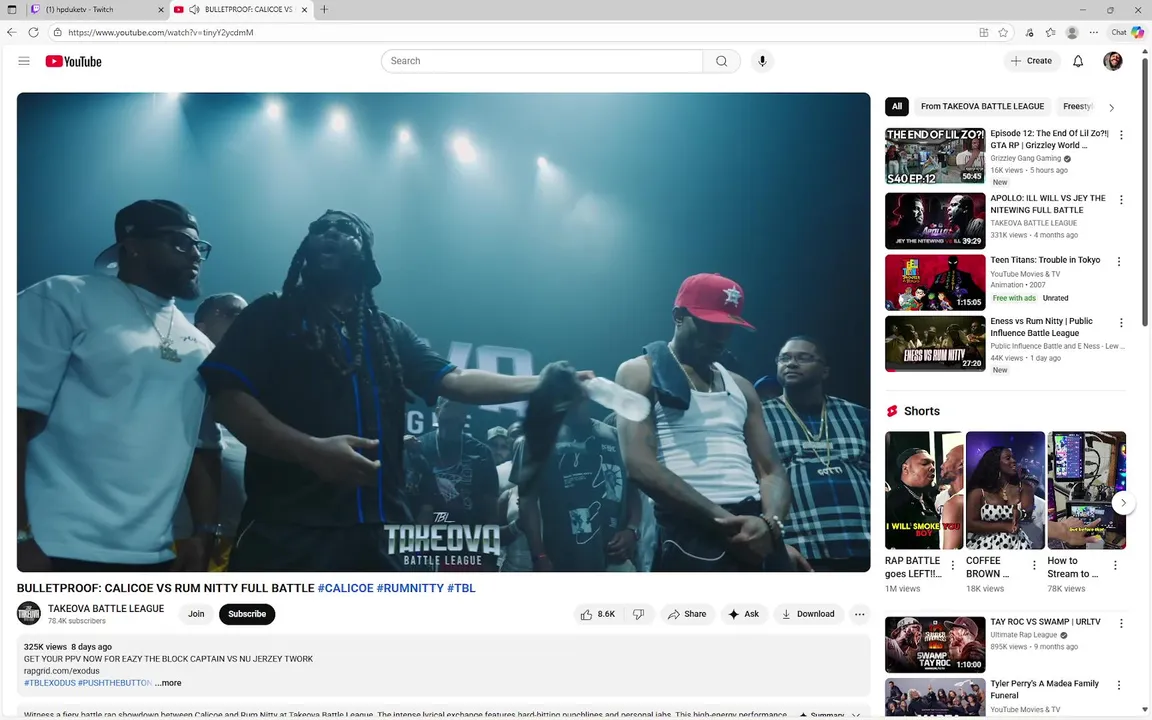This screenshot has width=1152, height=720.
Task: Open the browser profile icon
Action: [x=1072, y=32]
